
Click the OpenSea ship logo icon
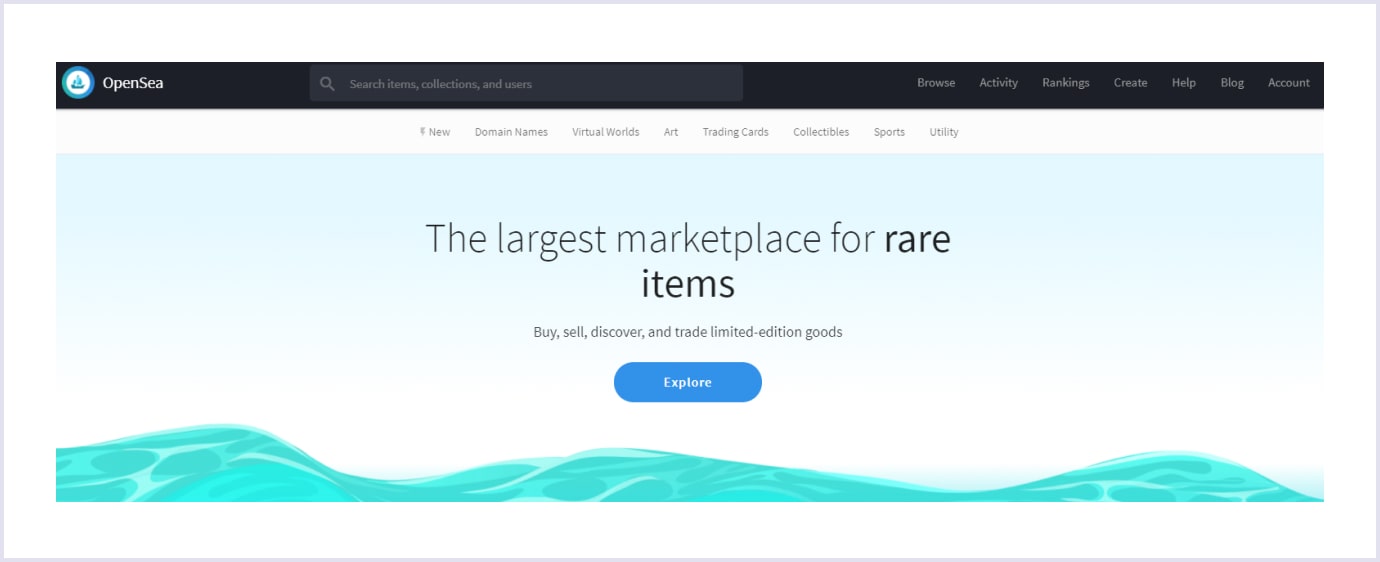78,83
